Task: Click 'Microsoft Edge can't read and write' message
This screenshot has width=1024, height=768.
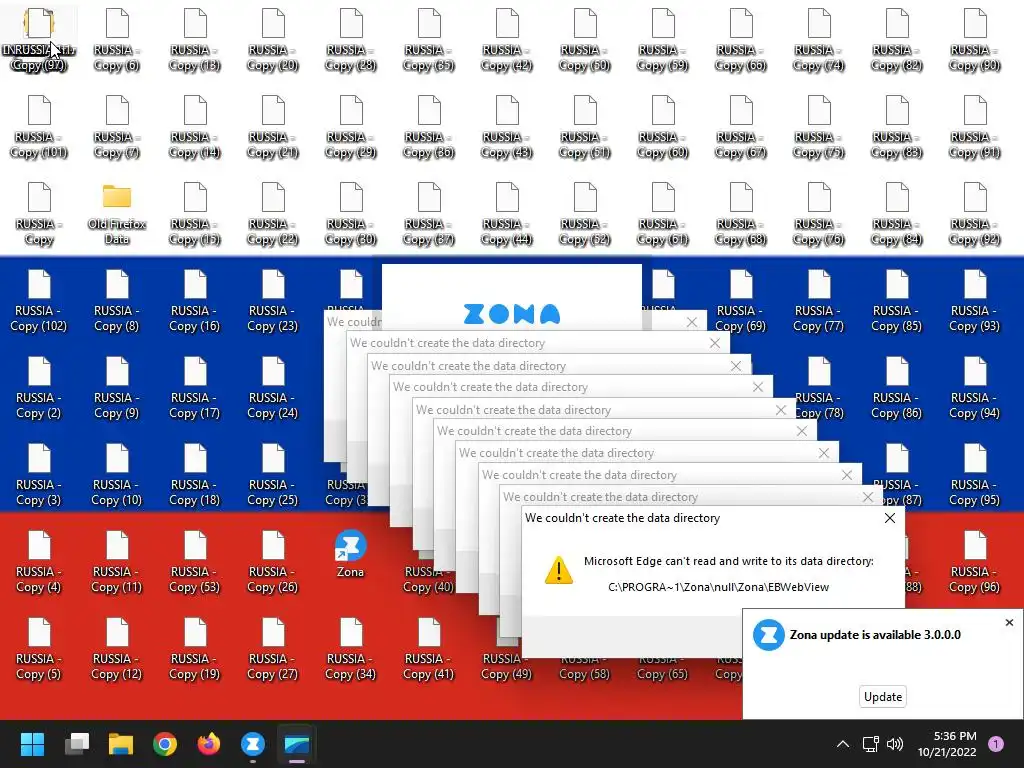Action: pyautogui.click(x=729, y=561)
